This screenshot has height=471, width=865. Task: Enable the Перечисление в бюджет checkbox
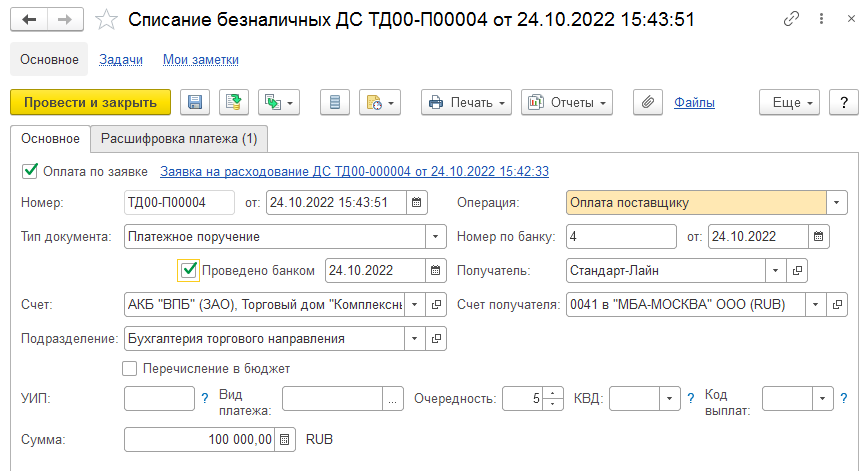(130, 368)
